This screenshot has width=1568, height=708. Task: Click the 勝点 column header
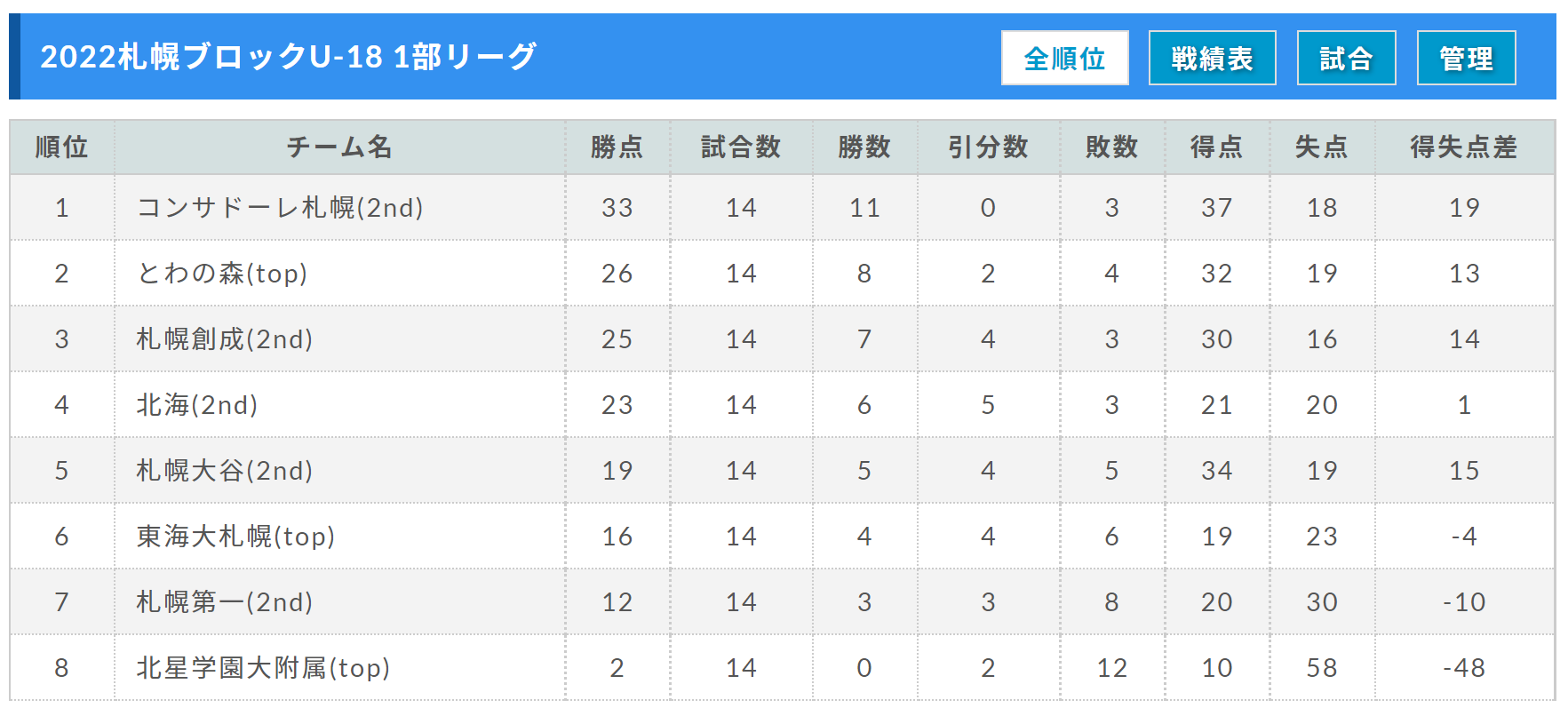(617, 147)
